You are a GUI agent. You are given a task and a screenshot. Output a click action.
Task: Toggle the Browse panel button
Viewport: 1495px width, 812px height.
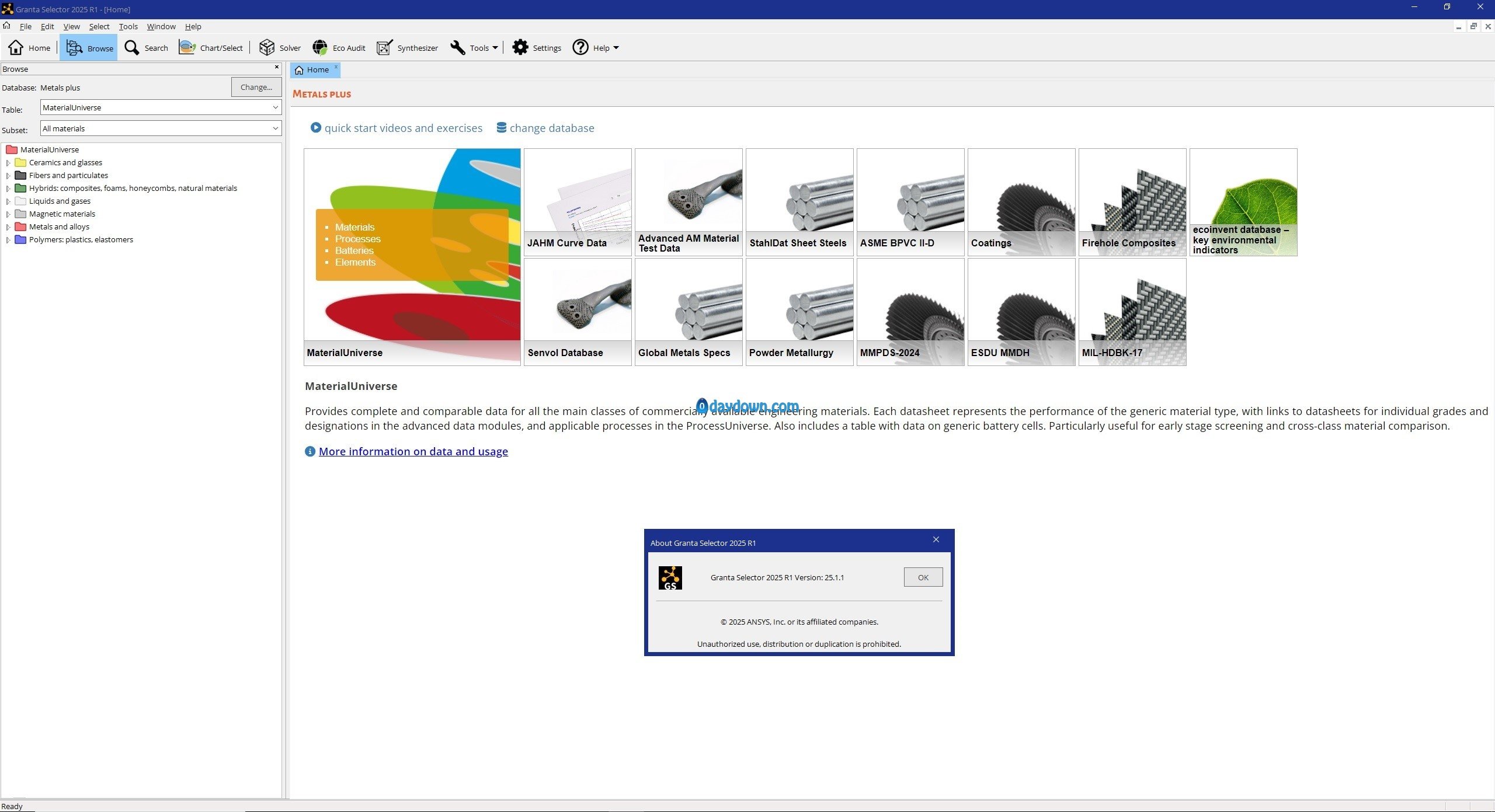pyautogui.click(x=89, y=48)
